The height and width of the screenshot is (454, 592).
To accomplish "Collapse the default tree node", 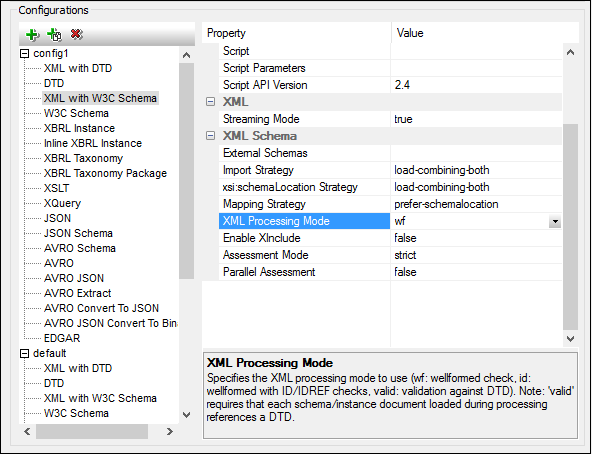I will click(24, 353).
